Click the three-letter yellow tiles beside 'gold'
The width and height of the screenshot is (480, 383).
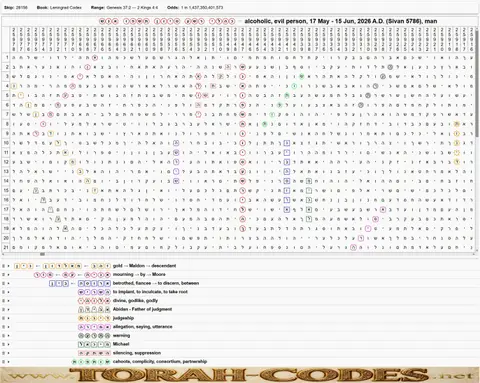(x=101, y=266)
